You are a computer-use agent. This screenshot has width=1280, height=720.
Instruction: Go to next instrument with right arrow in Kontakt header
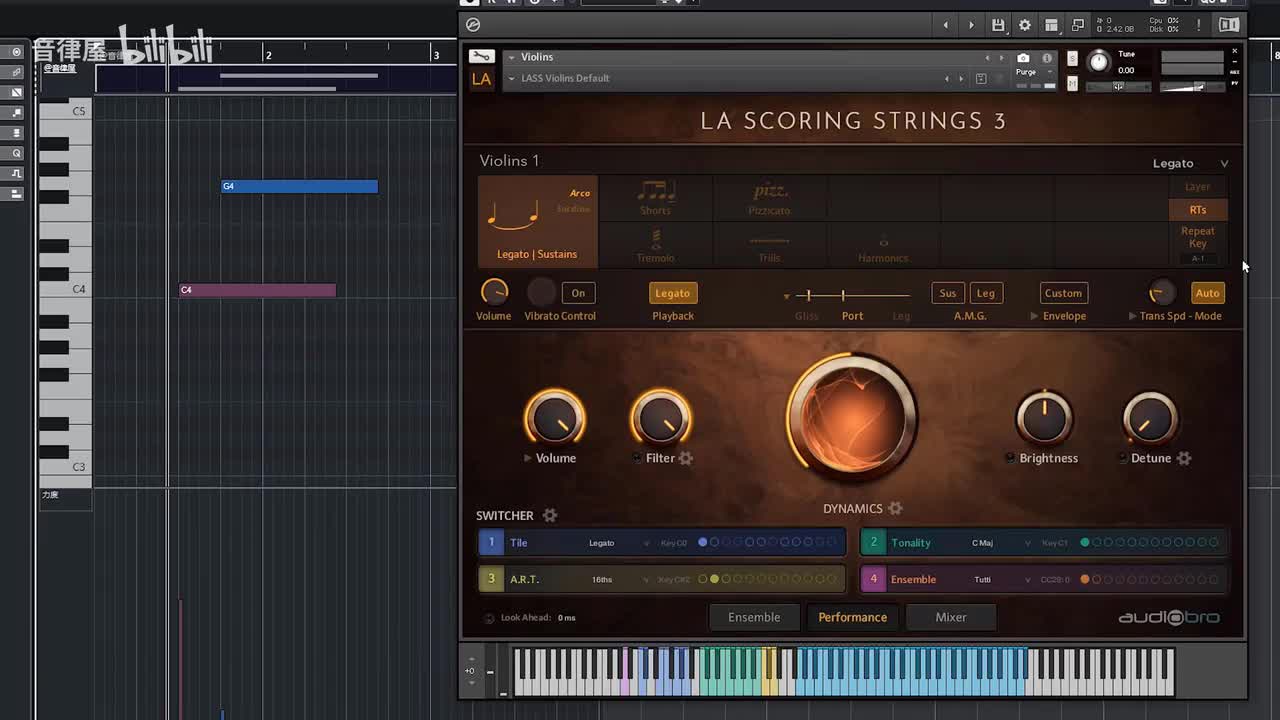[971, 25]
